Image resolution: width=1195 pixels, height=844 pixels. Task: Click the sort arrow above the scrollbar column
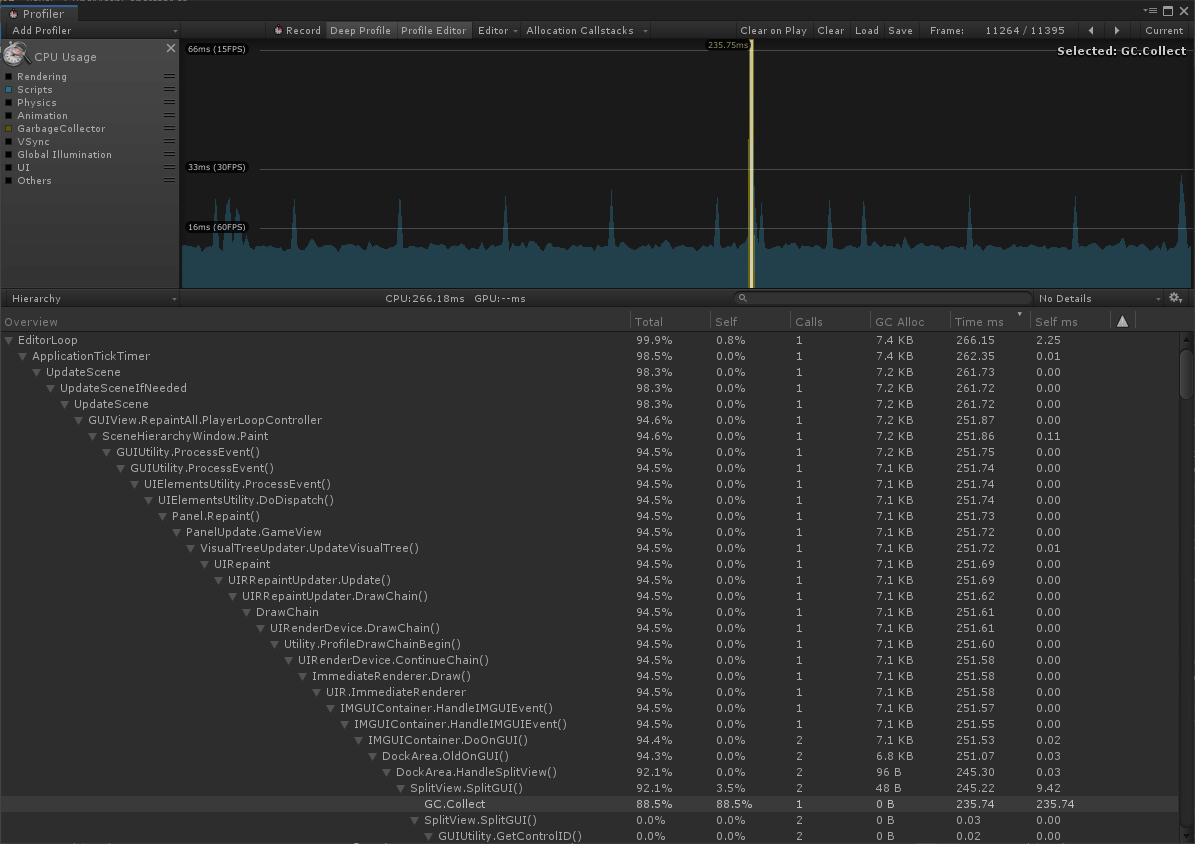[x=1122, y=320]
